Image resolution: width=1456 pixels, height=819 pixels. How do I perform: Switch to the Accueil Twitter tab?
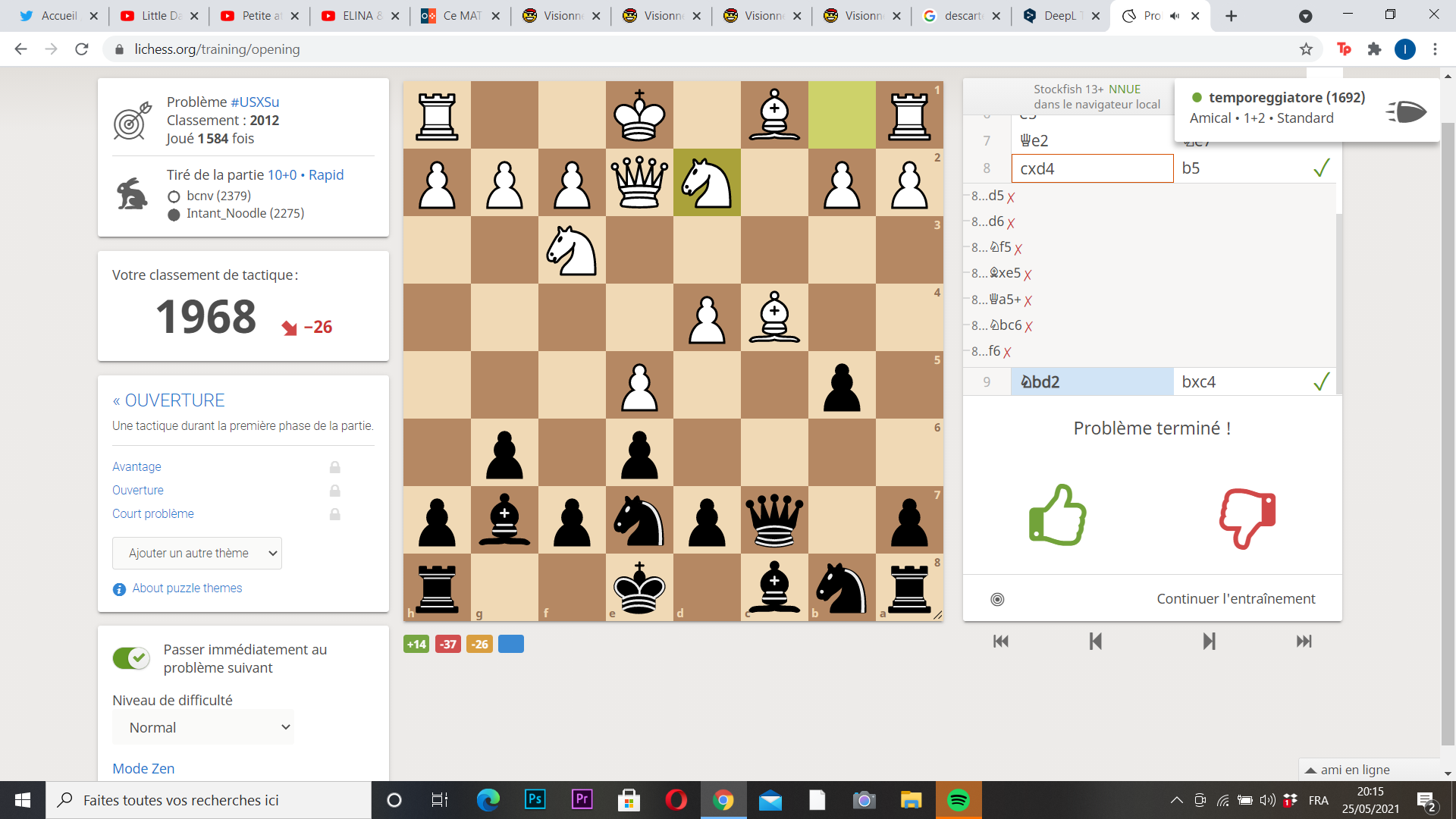[x=58, y=16]
